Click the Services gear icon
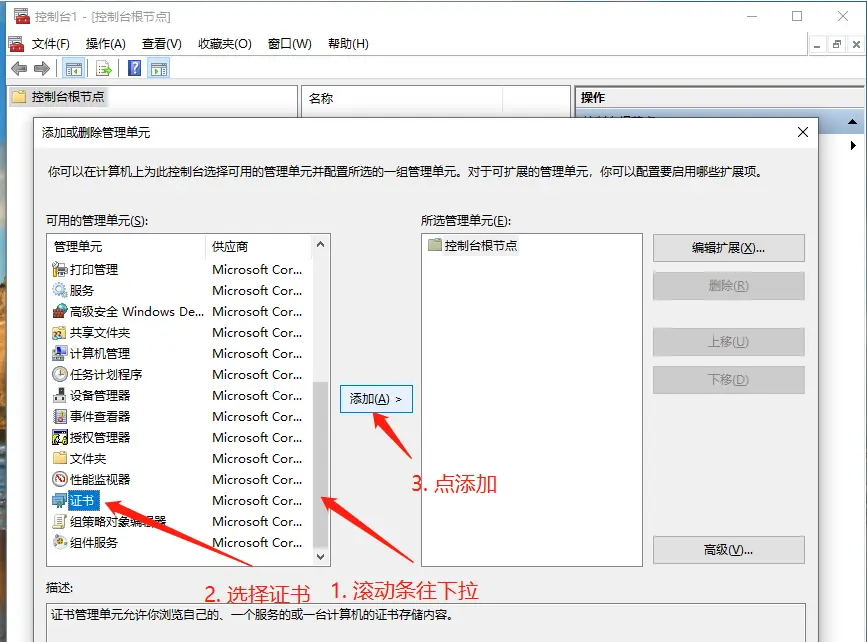The width and height of the screenshot is (867, 642). tap(60, 290)
